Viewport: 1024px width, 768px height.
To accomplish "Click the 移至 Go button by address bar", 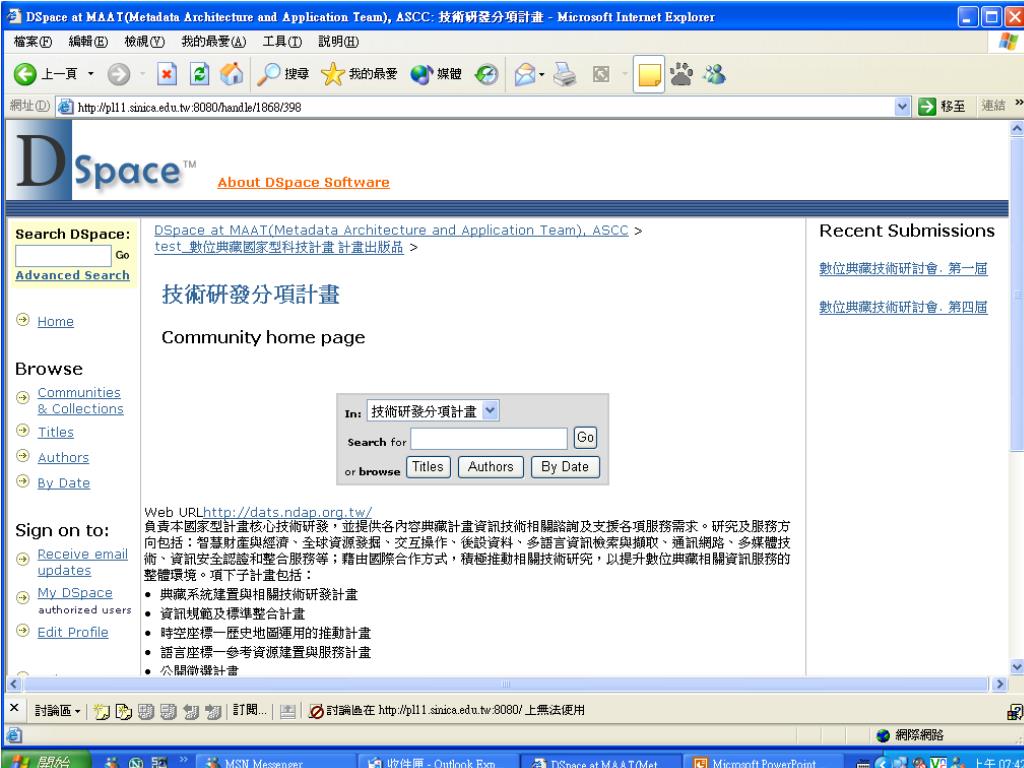I will [941, 106].
